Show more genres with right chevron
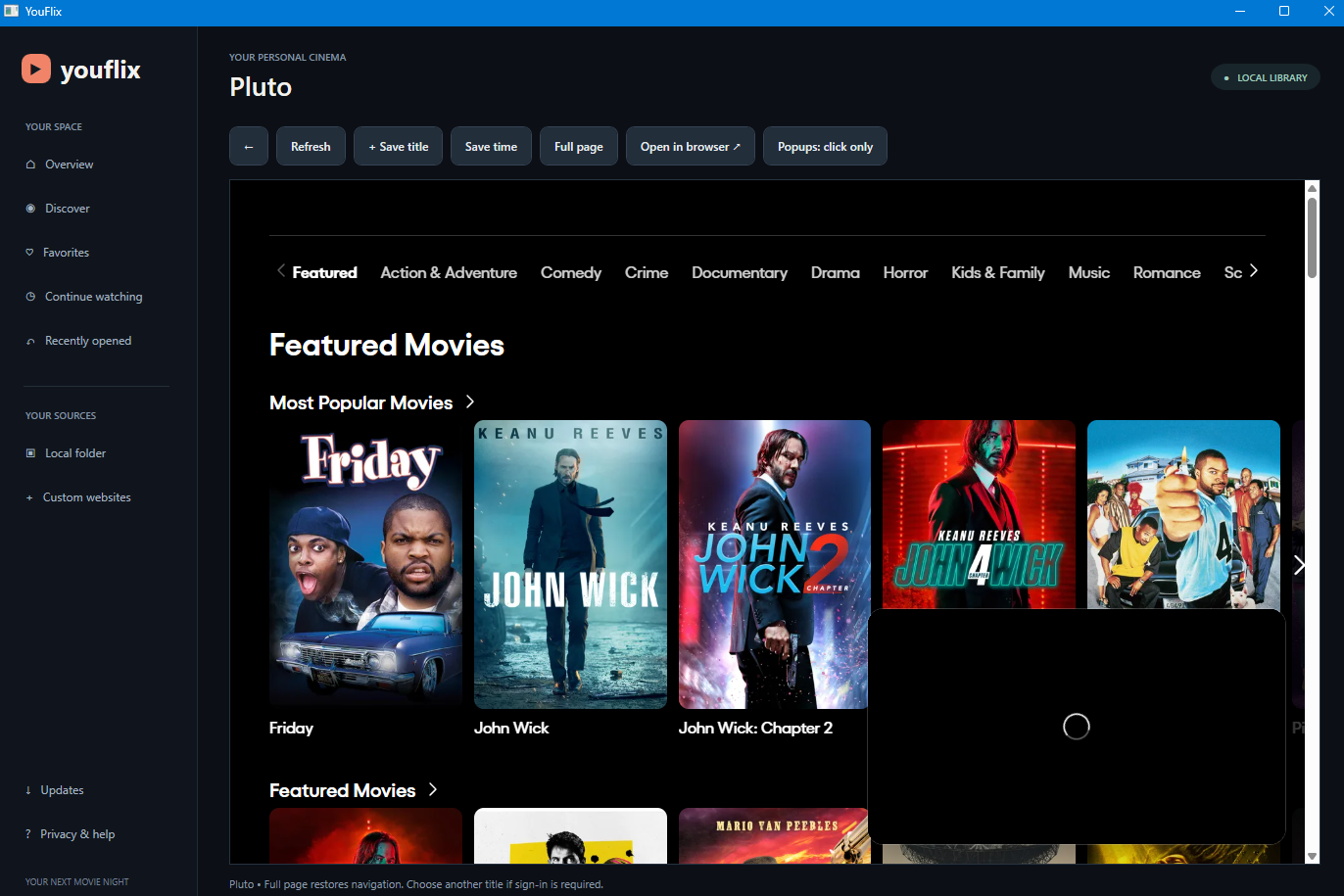 pyautogui.click(x=1253, y=271)
